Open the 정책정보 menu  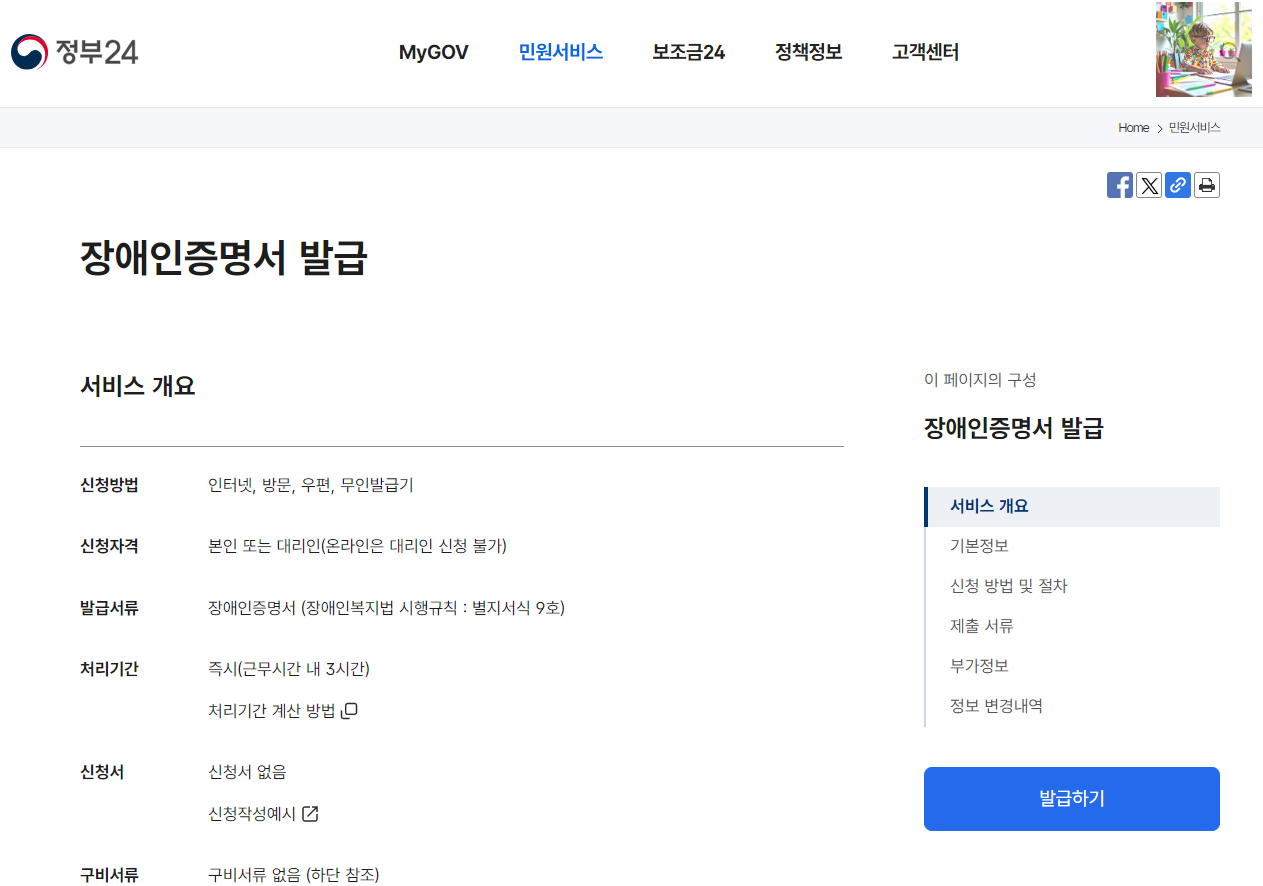tap(807, 52)
